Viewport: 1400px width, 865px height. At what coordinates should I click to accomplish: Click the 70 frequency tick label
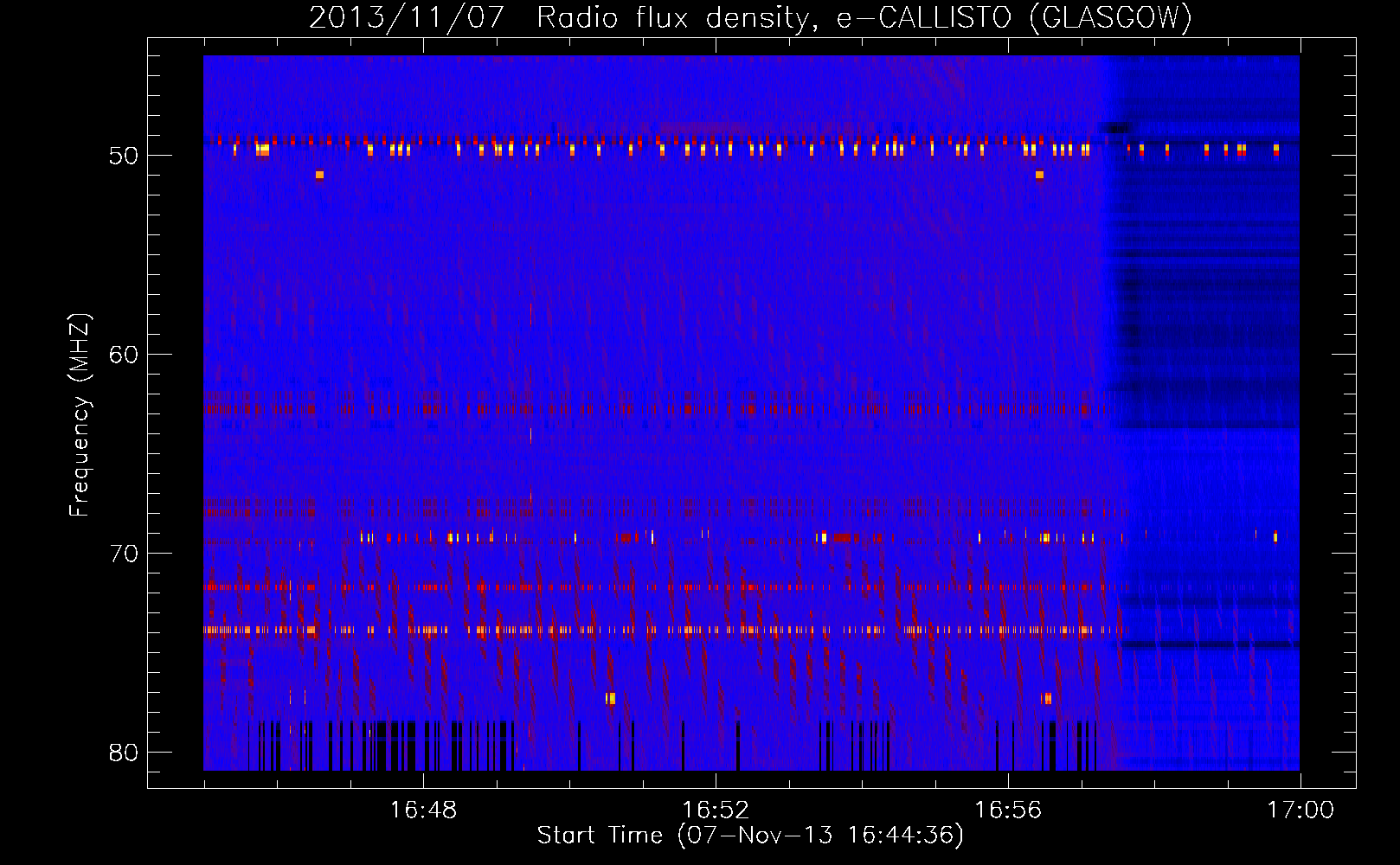124,554
